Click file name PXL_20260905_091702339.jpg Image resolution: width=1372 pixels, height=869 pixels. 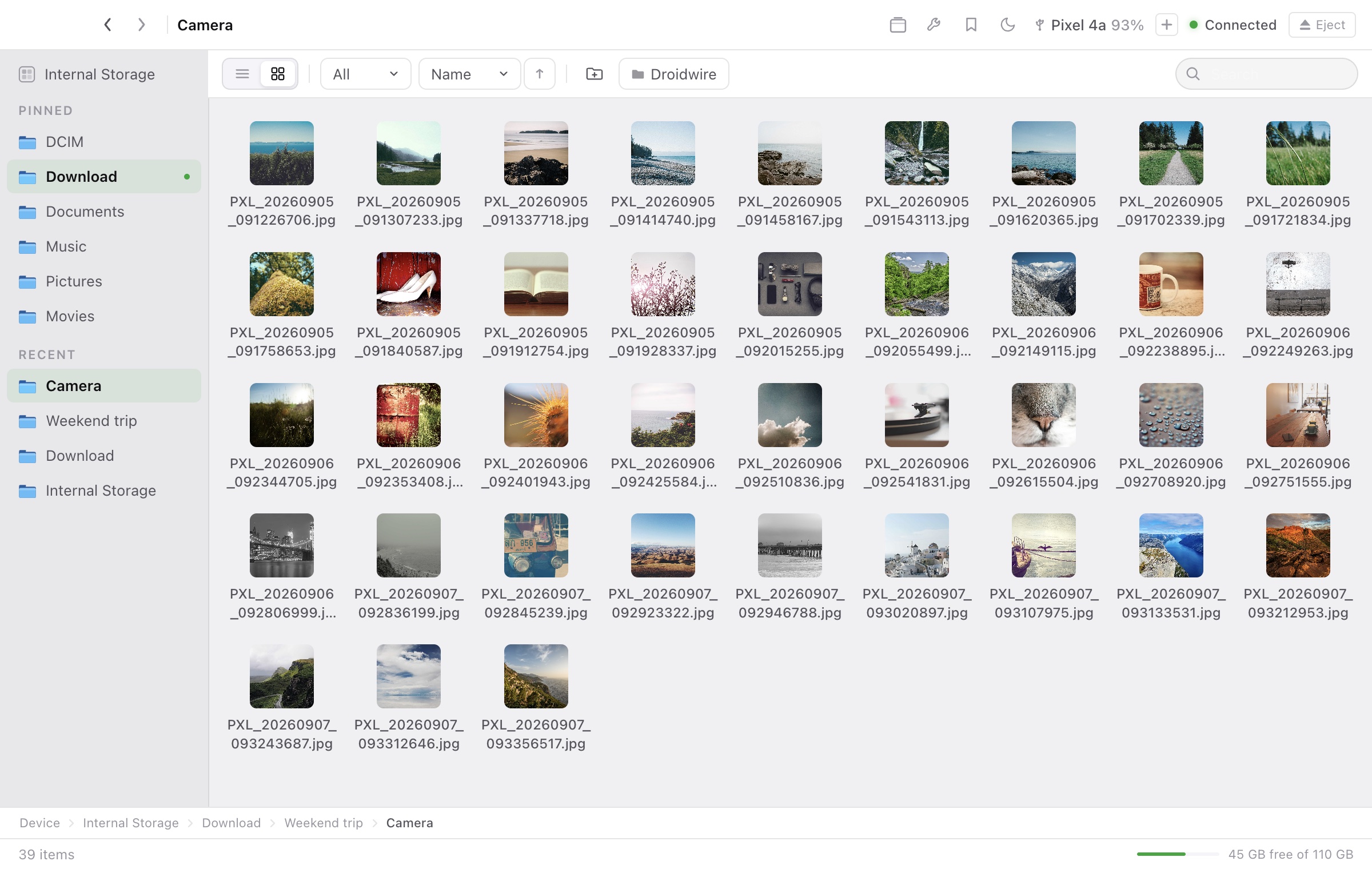1171,210
